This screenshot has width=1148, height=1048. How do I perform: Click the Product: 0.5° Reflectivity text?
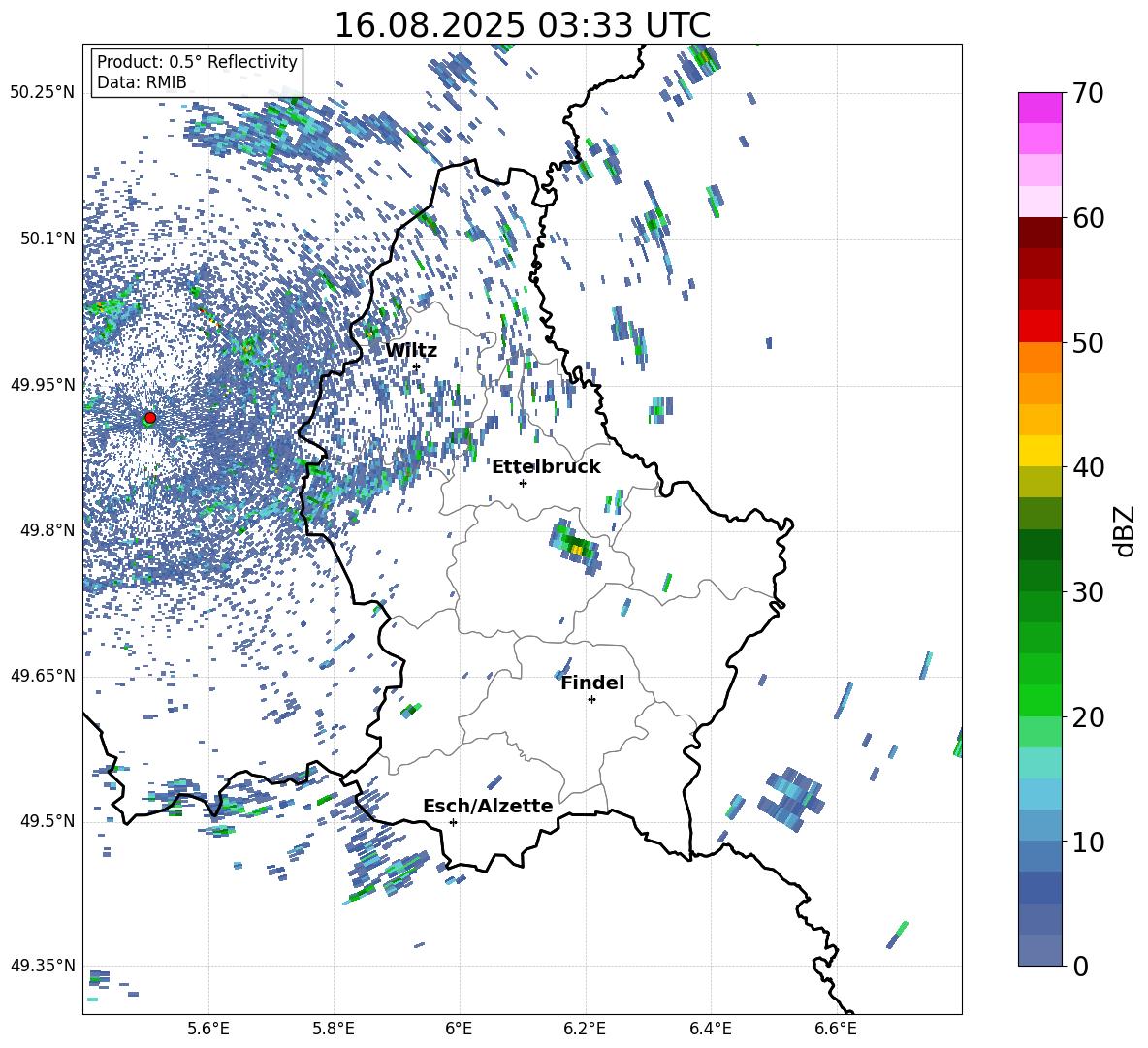[x=197, y=61]
